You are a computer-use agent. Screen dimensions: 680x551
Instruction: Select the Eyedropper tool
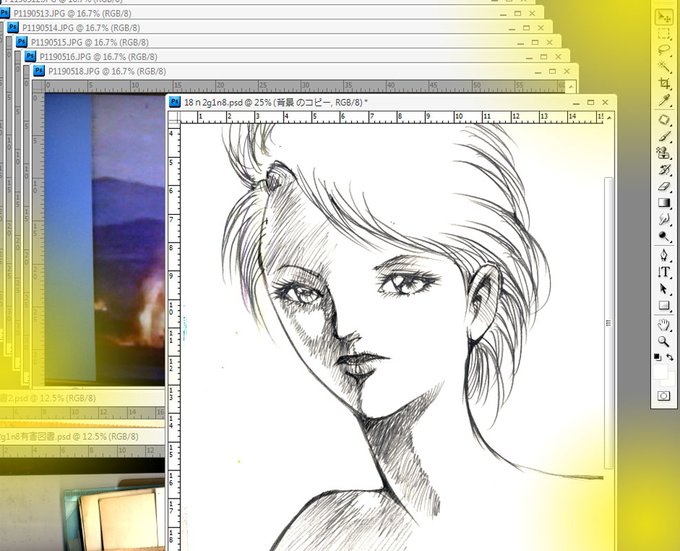[664, 100]
